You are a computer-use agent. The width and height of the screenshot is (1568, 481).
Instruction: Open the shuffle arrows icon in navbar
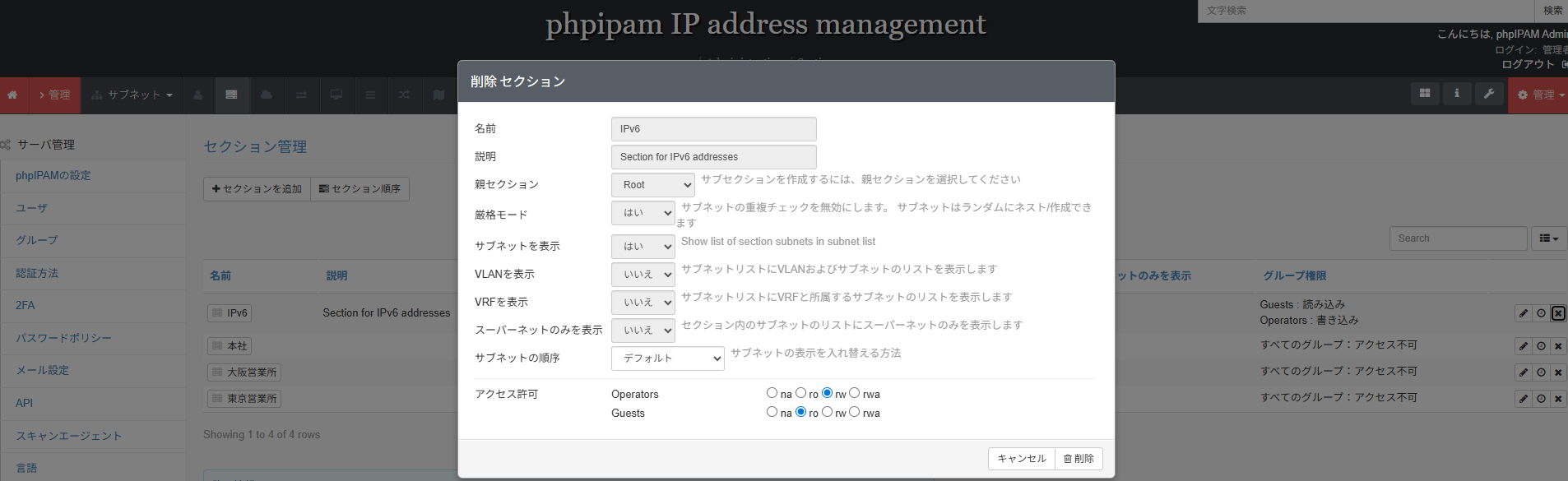coord(404,95)
